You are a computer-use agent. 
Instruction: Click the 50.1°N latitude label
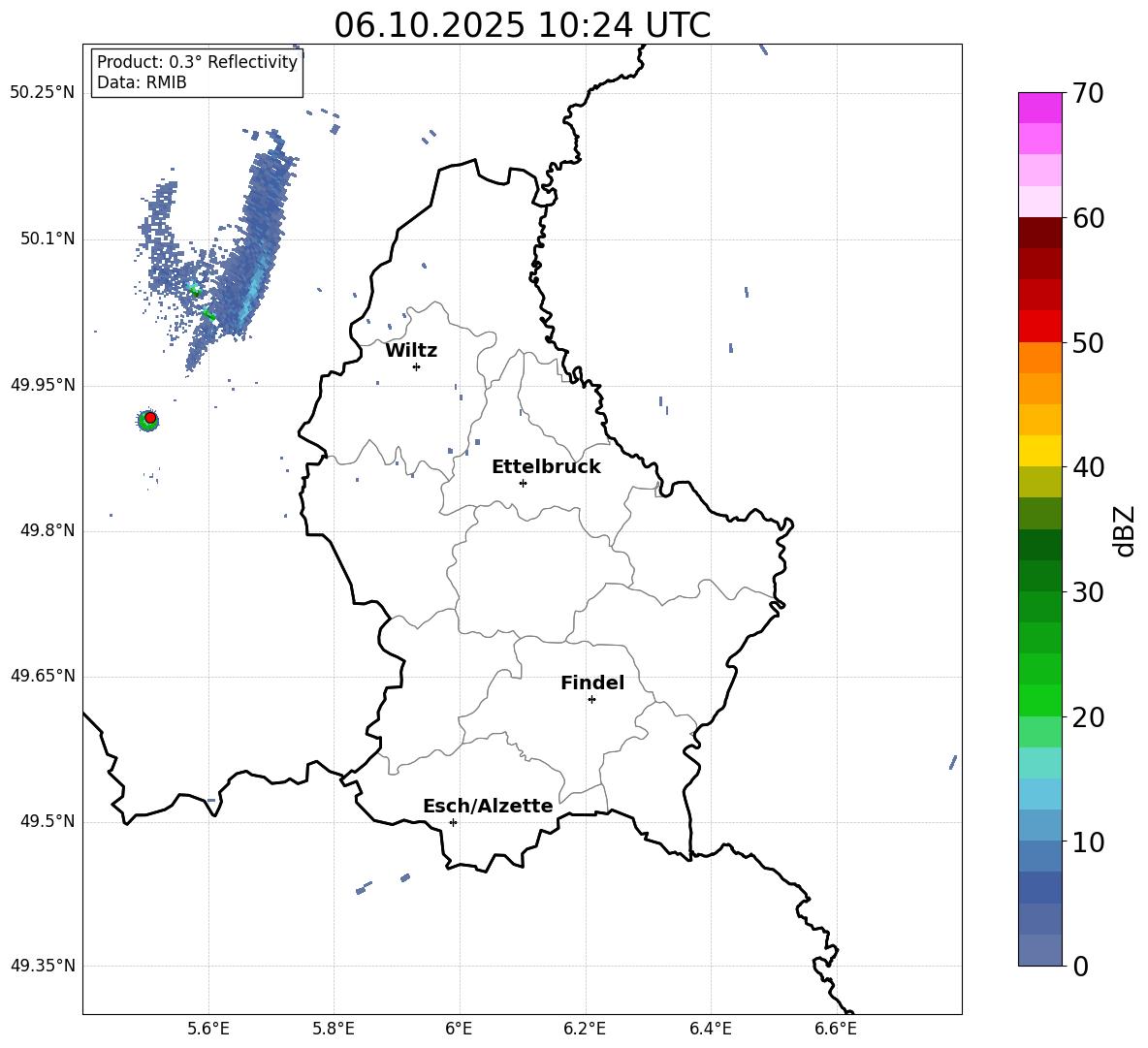47,238
